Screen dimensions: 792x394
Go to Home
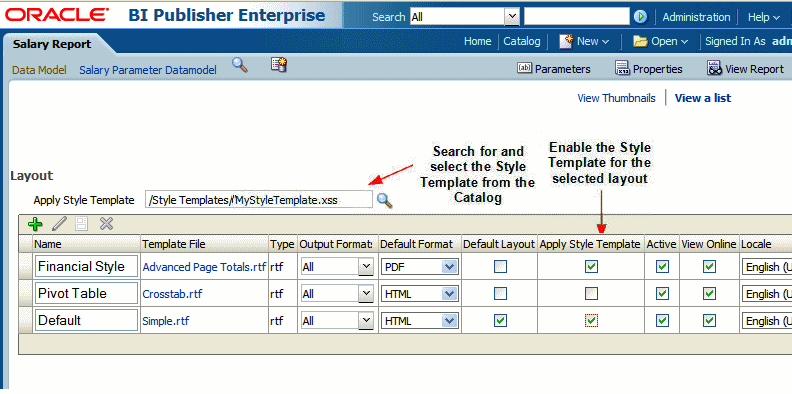pyautogui.click(x=477, y=41)
